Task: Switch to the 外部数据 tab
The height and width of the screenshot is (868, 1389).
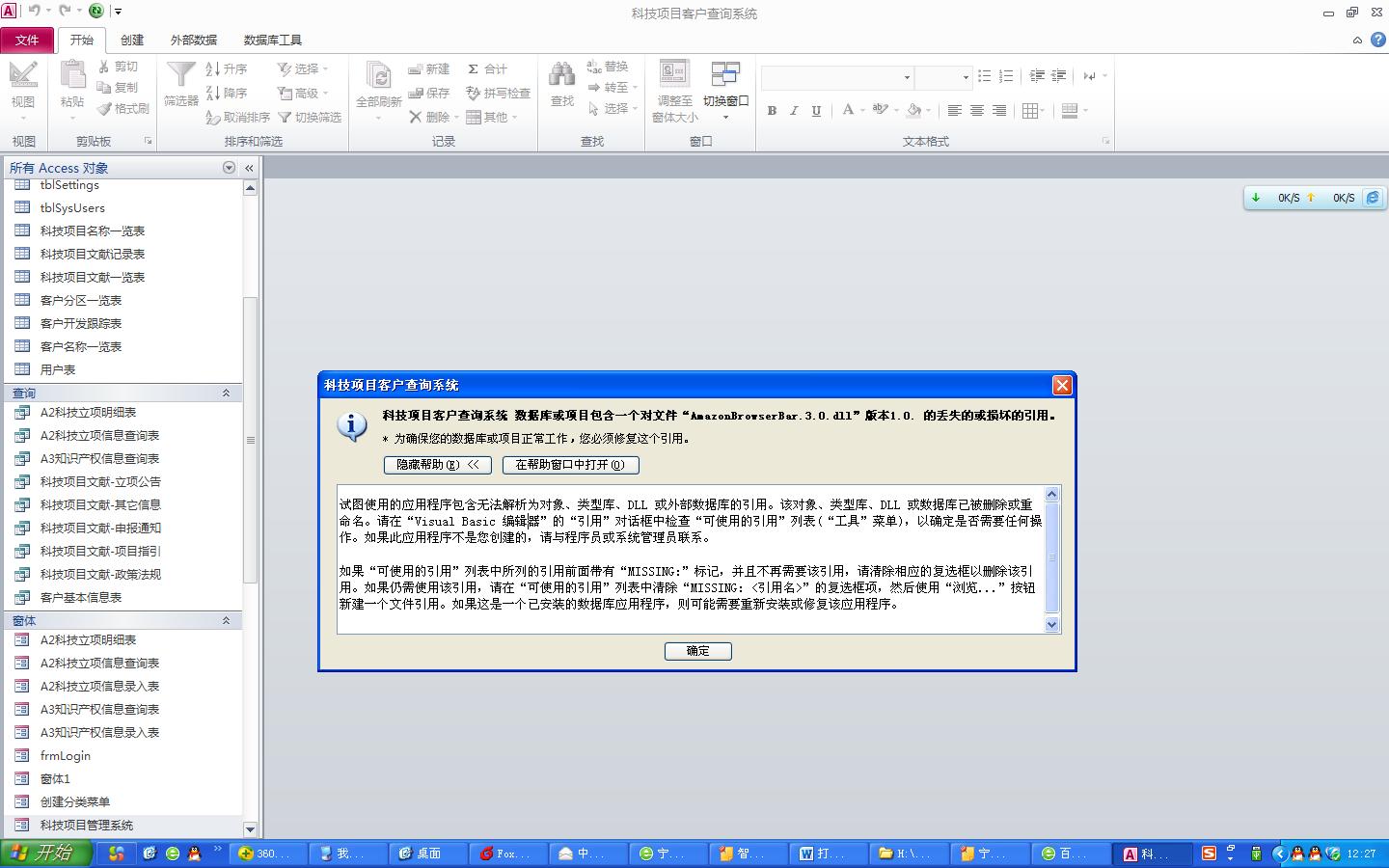Action: click(194, 40)
